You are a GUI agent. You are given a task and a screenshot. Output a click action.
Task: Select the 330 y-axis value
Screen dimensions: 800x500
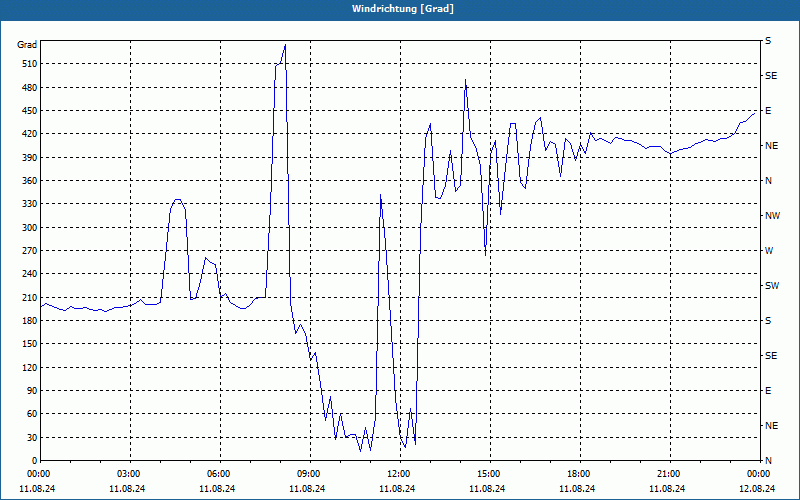[30, 204]
